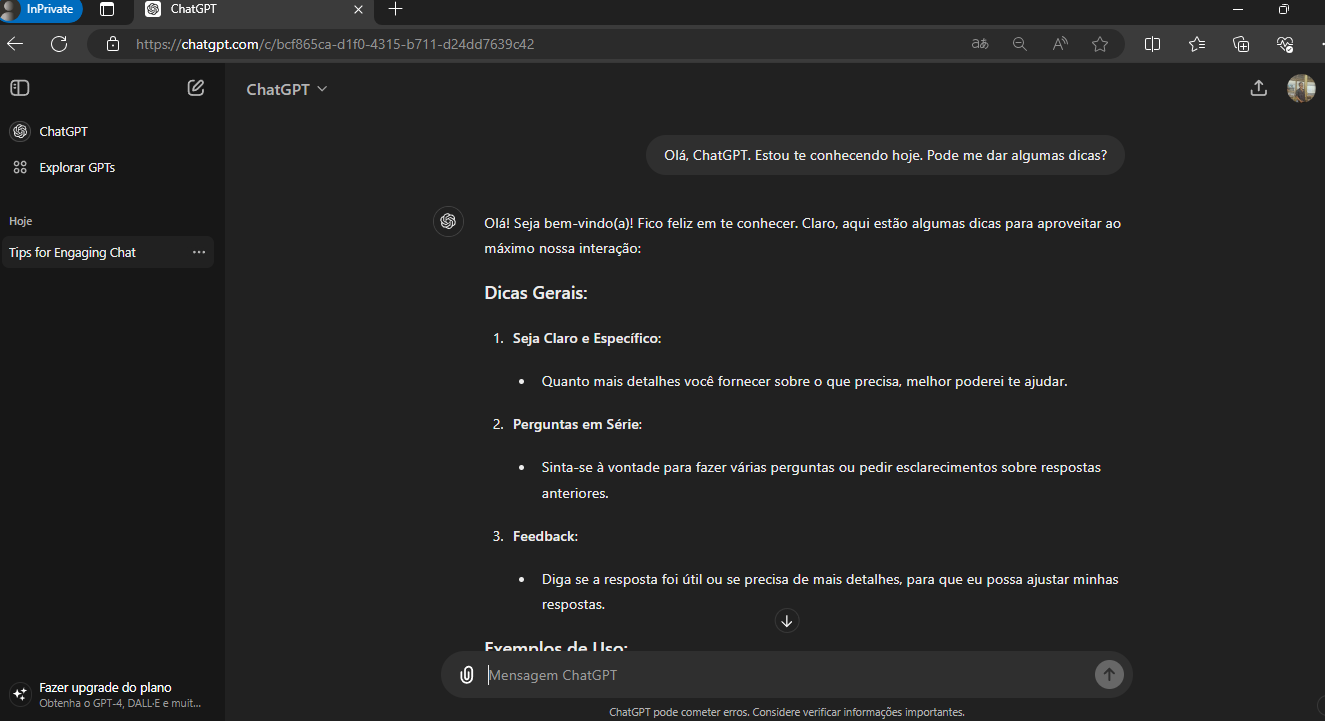Click the zoom magnifier icon in address bar

coord(1020,44)
